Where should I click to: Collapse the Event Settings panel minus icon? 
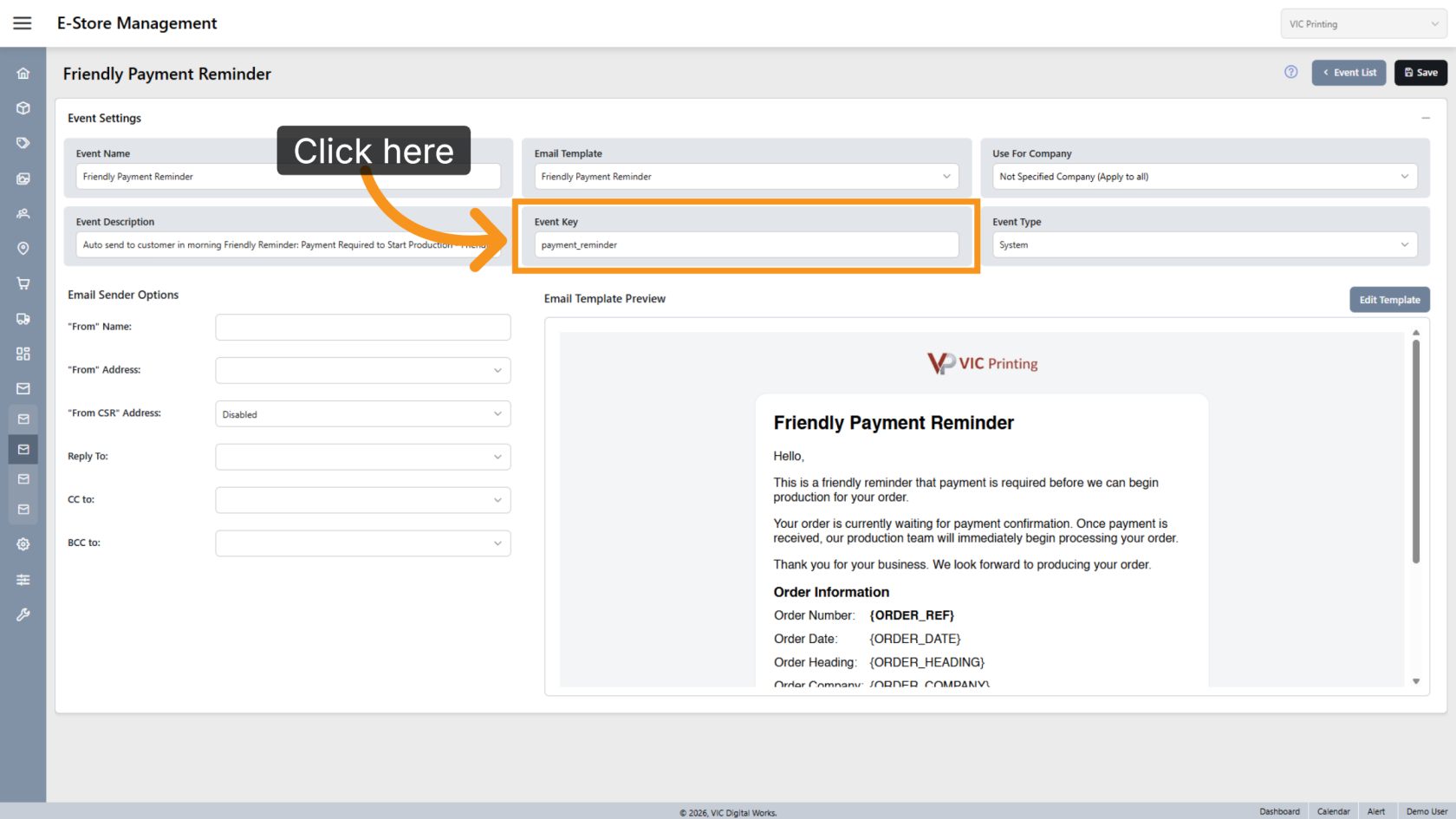coord(1426,118)
